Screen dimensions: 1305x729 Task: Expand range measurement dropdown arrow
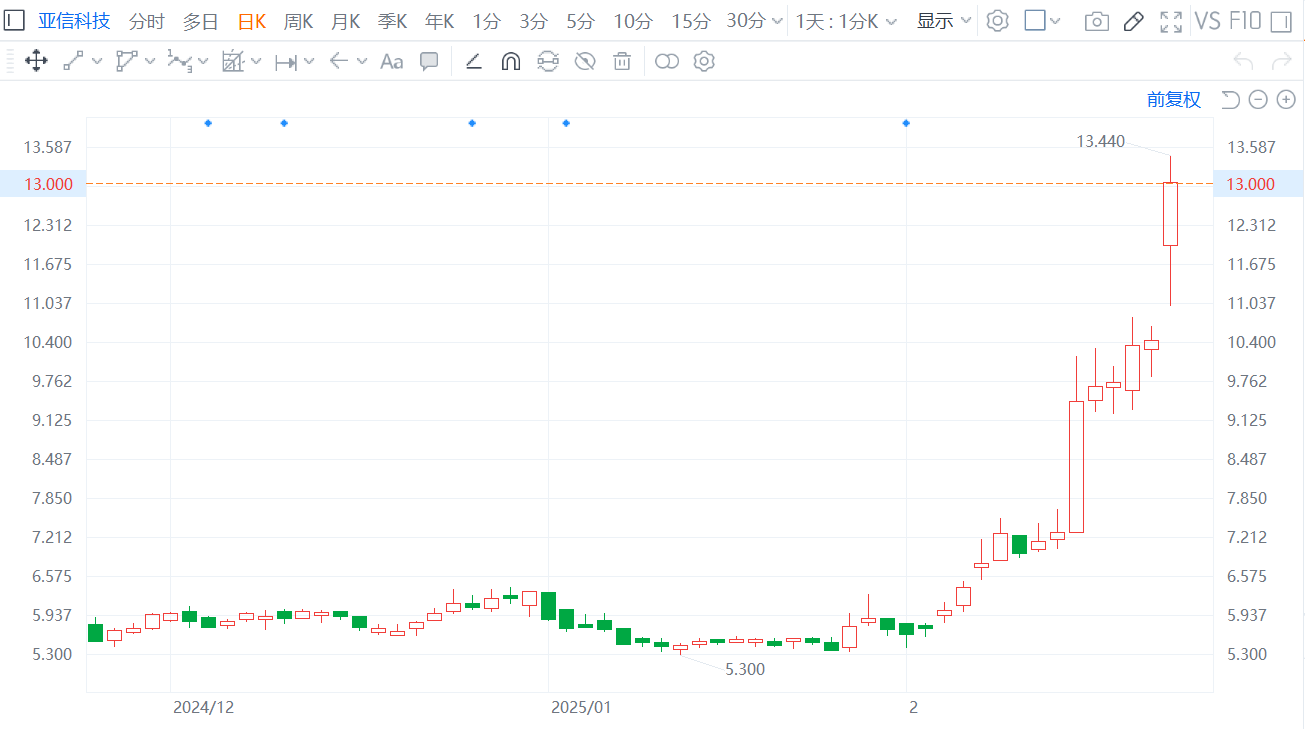pyautogui.click(x=309, y=62)
